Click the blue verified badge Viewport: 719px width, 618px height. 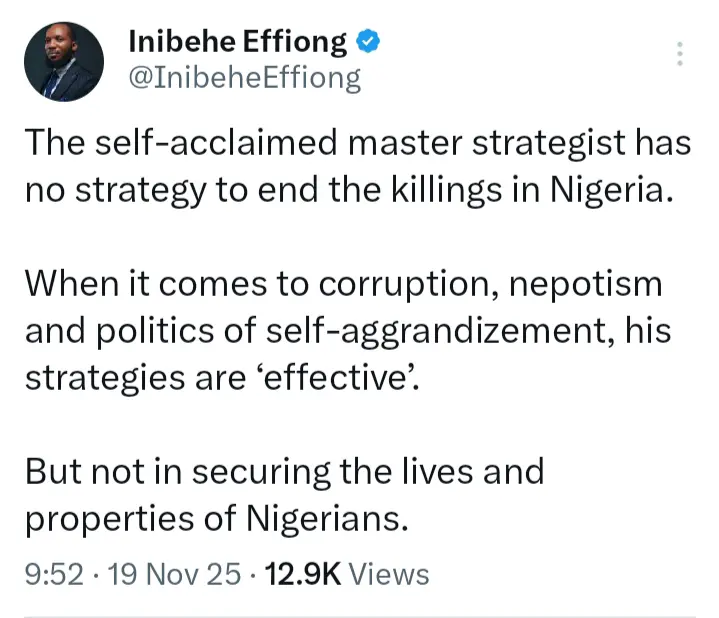(x=368, y=43)
